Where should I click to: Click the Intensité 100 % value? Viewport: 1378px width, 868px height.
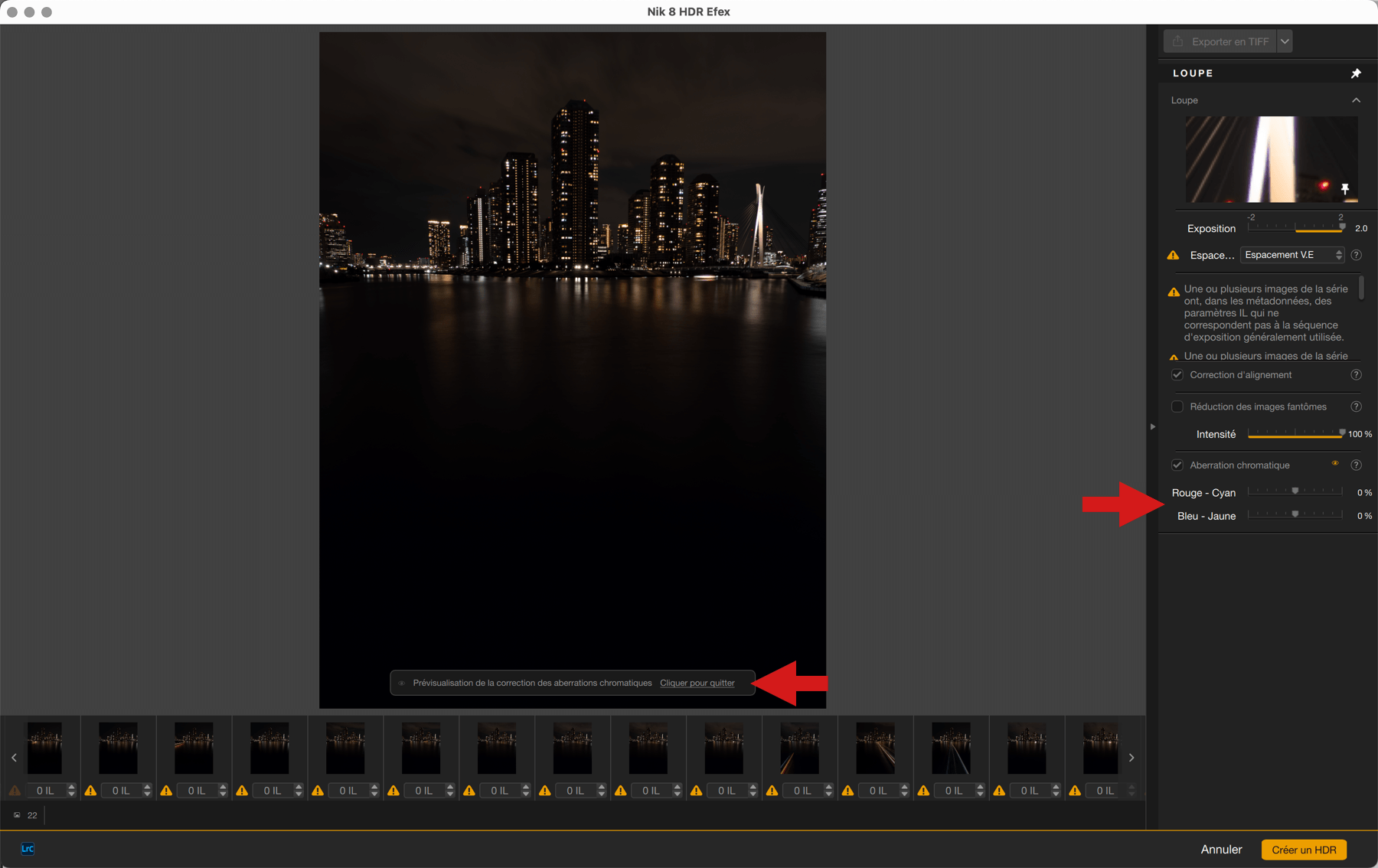(1360, 434)
